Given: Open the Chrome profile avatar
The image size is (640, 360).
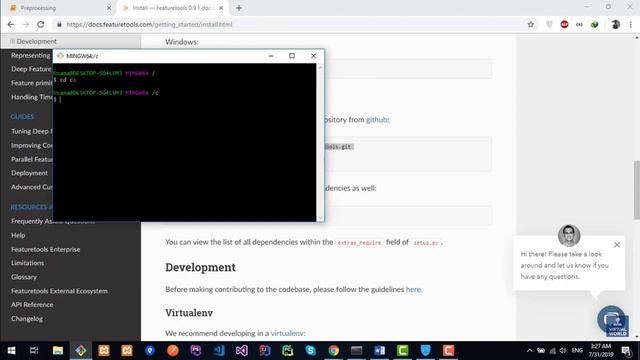Looking at the screenshot, I should pos(616,24).
